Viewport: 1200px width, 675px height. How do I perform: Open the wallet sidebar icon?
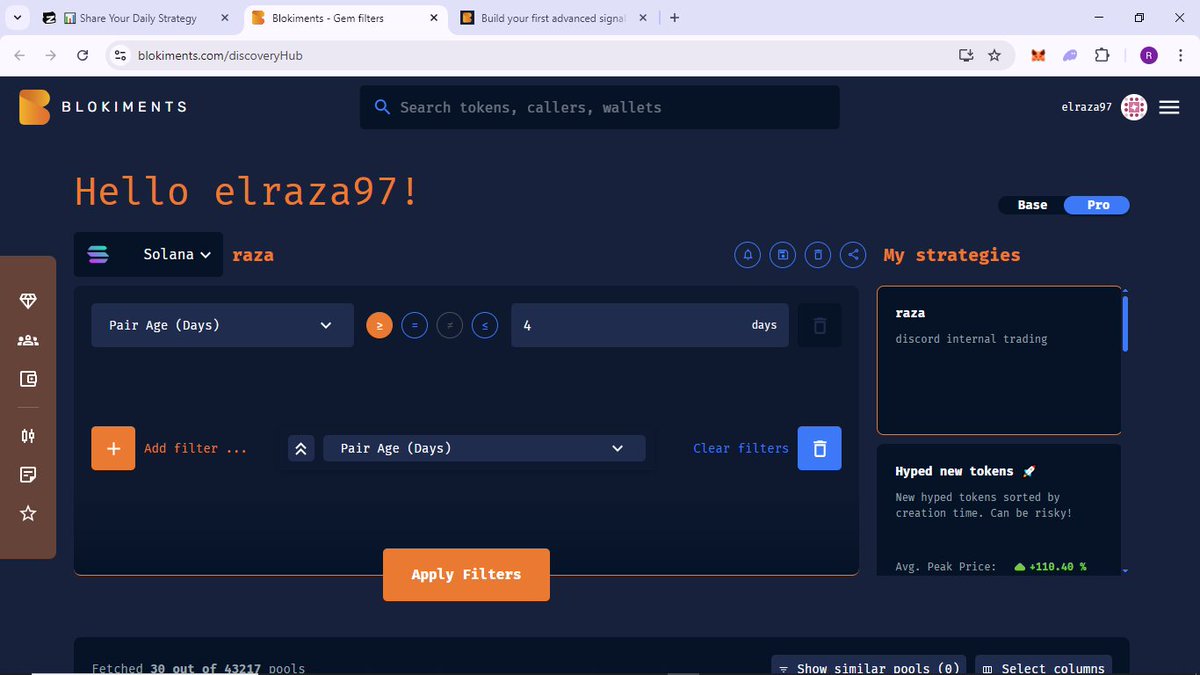[28, 379]
